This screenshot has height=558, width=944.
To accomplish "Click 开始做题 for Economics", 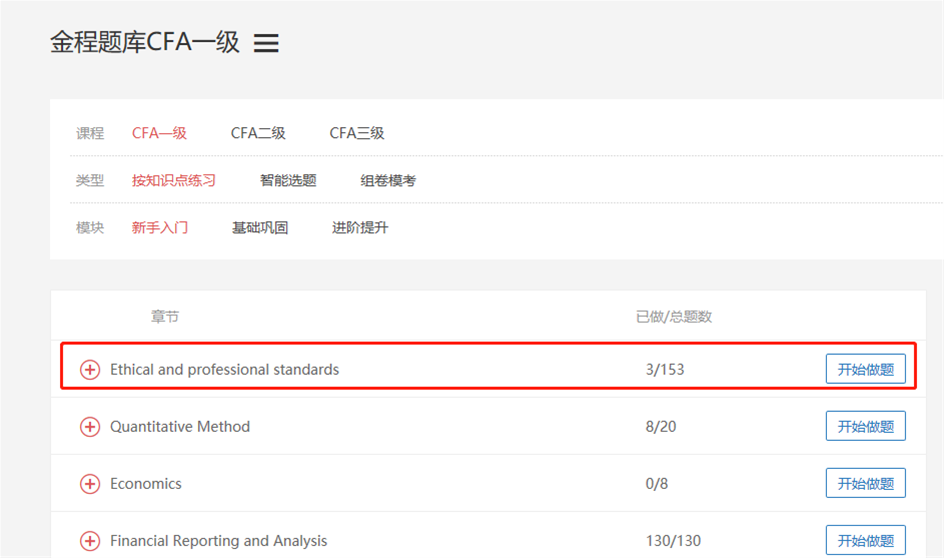I will click(866, 483).
